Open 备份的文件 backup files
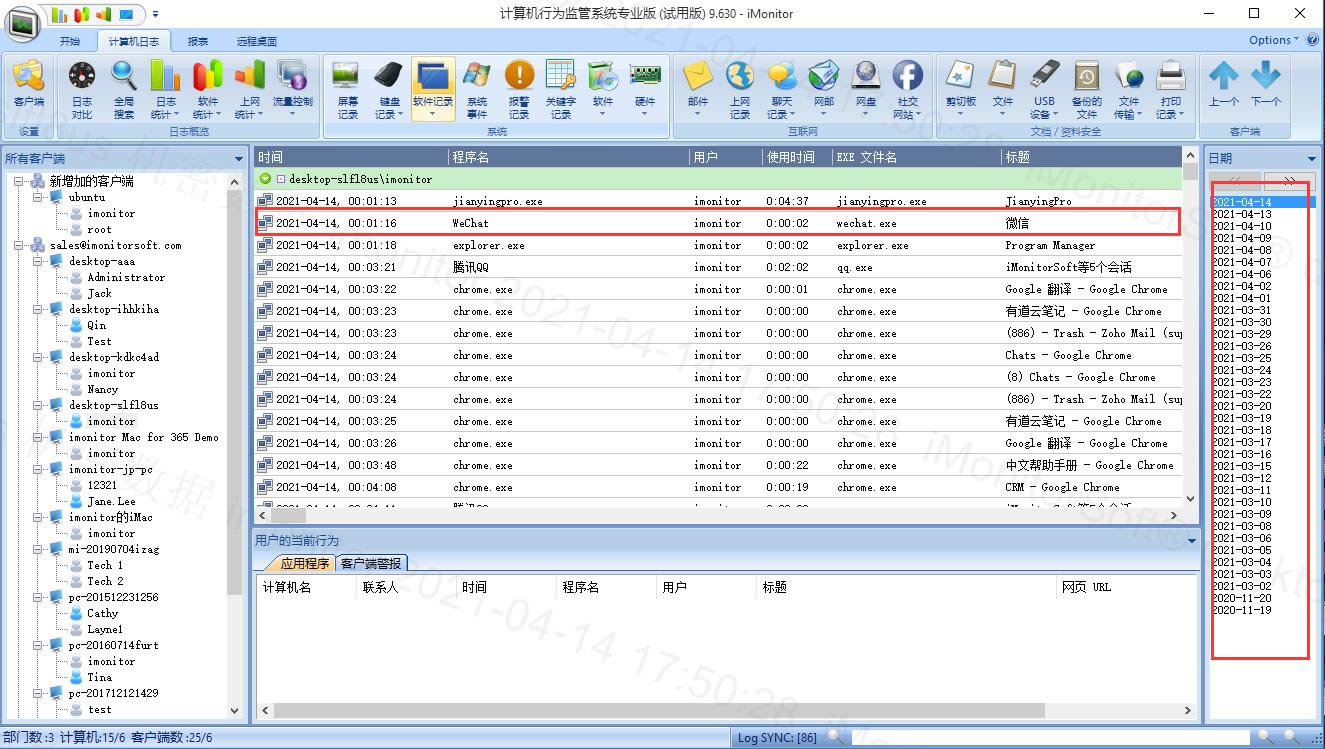This screenshot has height=749, width=1325. point(1086,90)
